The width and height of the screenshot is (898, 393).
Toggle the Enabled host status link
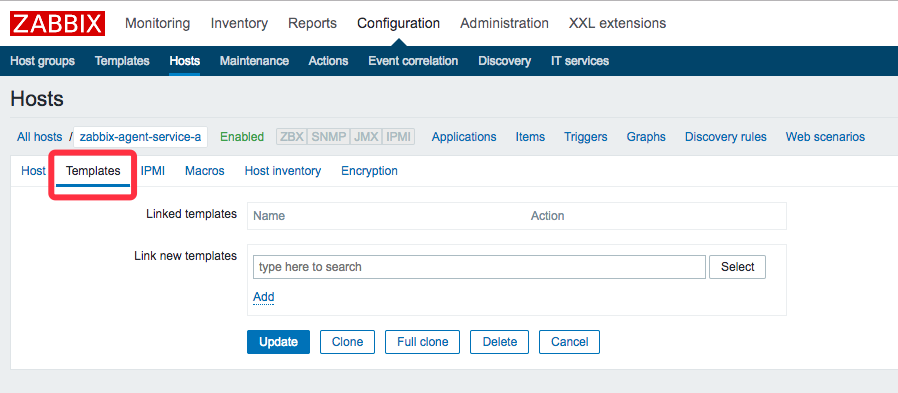242,137
